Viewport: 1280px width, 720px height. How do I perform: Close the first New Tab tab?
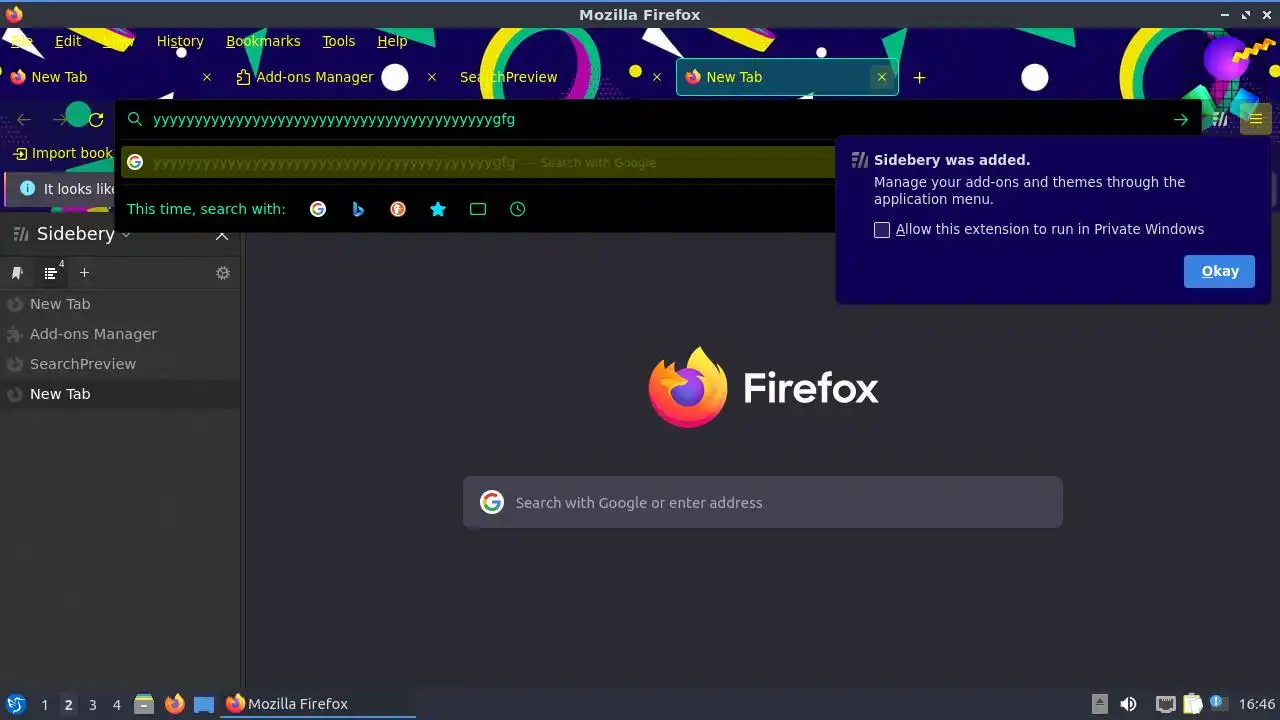(x=207, y=77)
